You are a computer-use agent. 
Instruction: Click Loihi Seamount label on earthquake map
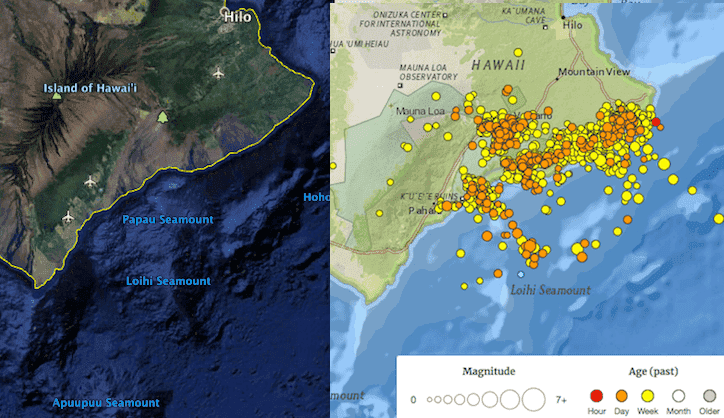tap(550, 290)
